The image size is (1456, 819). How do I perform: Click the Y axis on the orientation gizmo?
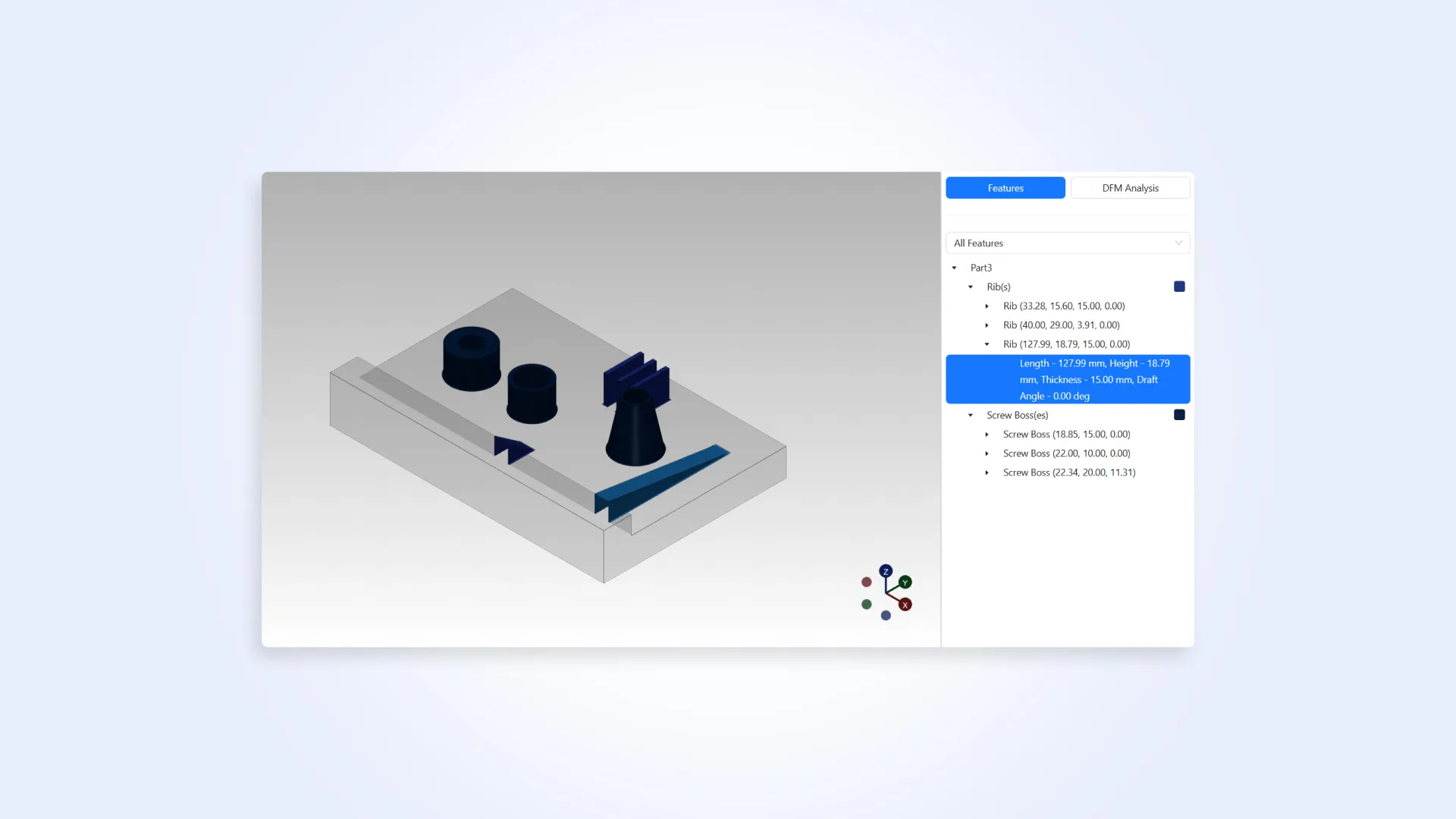905,582
